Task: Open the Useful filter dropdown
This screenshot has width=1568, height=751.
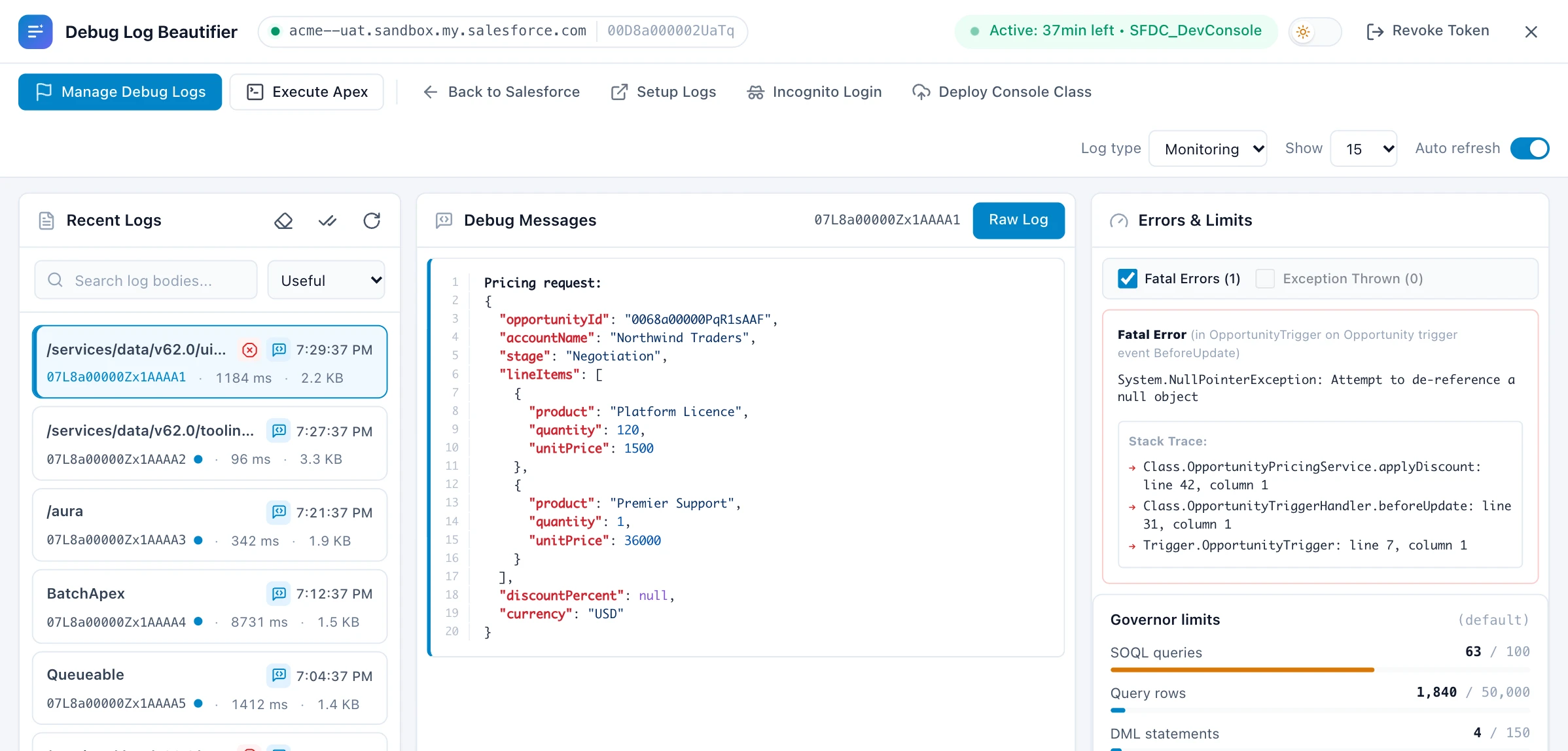Action: point(326,280)
